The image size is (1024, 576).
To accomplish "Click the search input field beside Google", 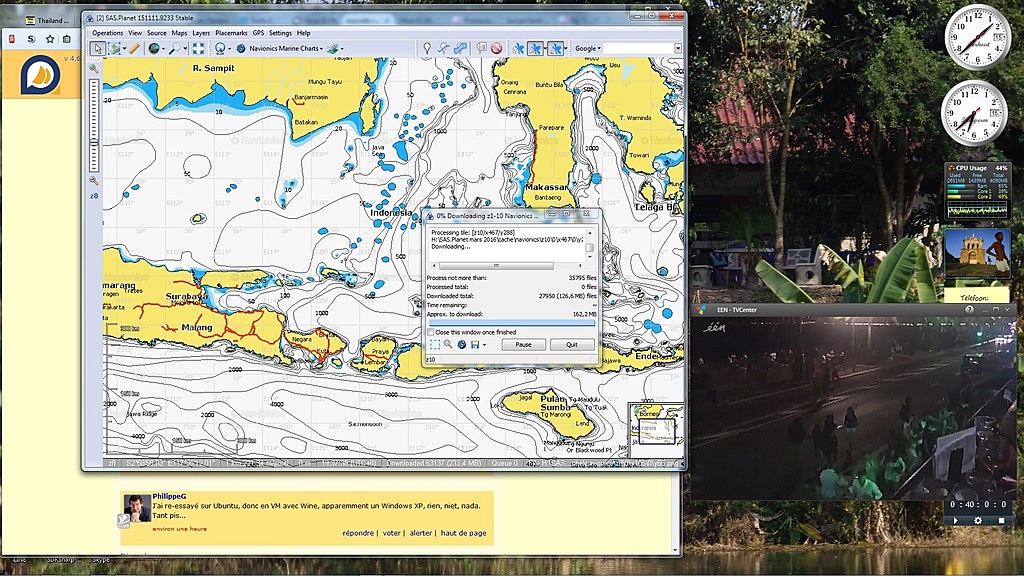I will point(638,48).
